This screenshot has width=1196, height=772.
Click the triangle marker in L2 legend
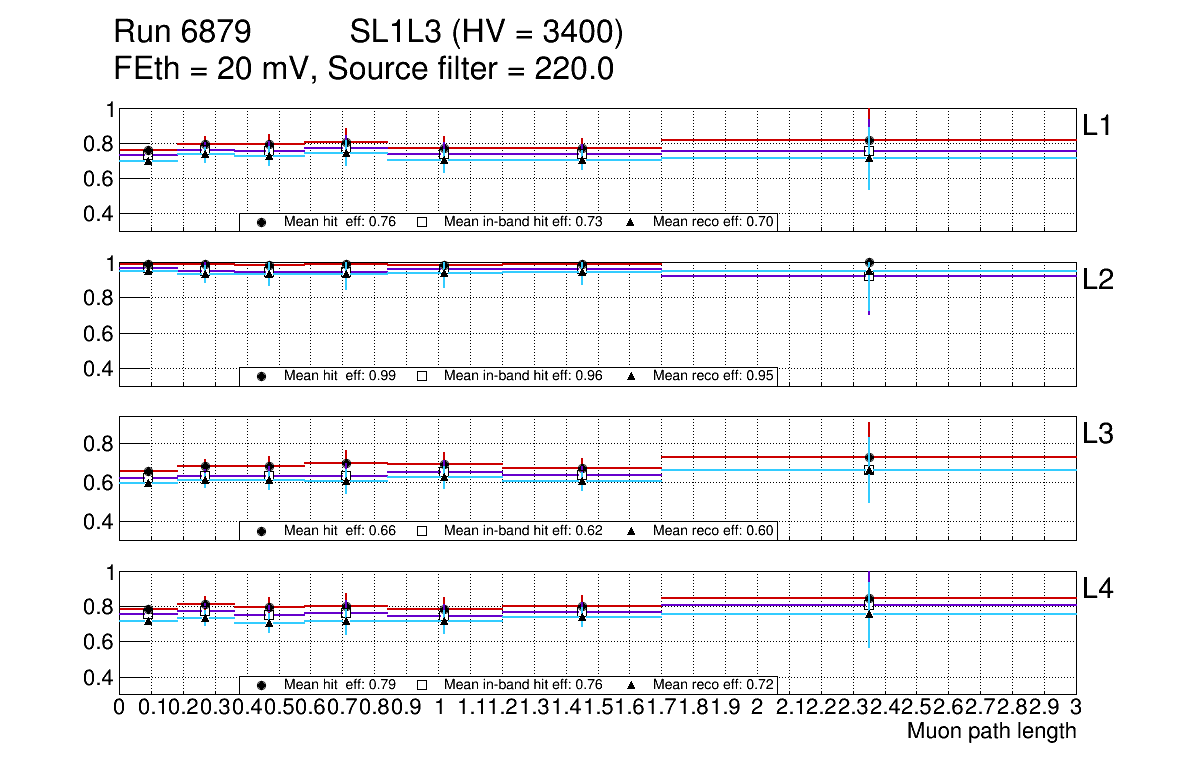[632, 377]
